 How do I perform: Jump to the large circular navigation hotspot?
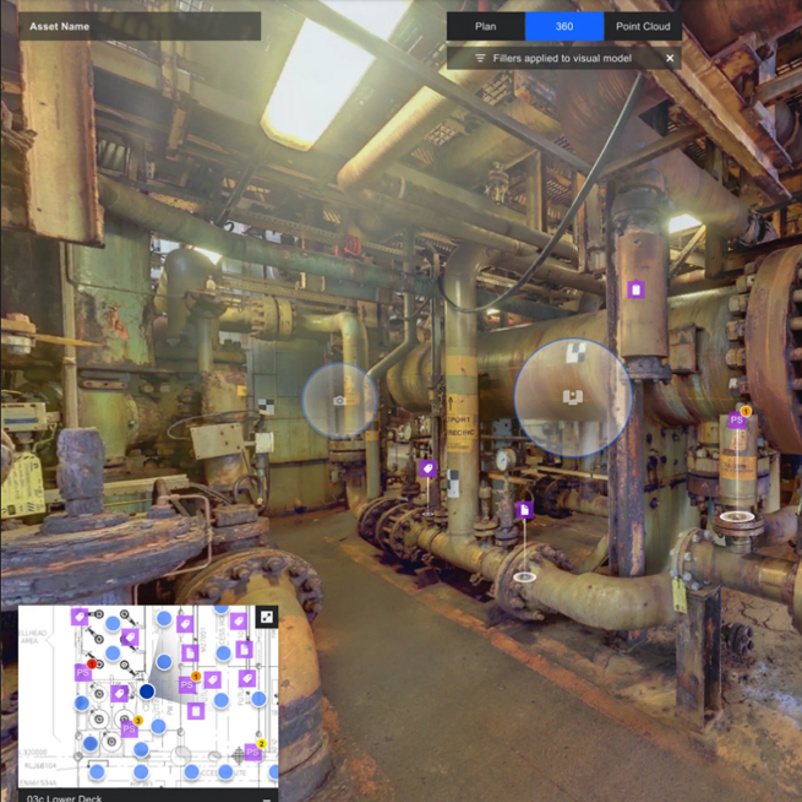click(572, 397)
